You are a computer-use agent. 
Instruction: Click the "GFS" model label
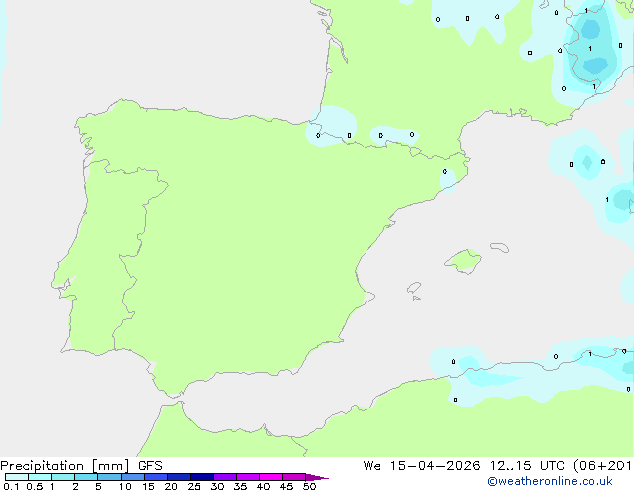click(150, 466)
